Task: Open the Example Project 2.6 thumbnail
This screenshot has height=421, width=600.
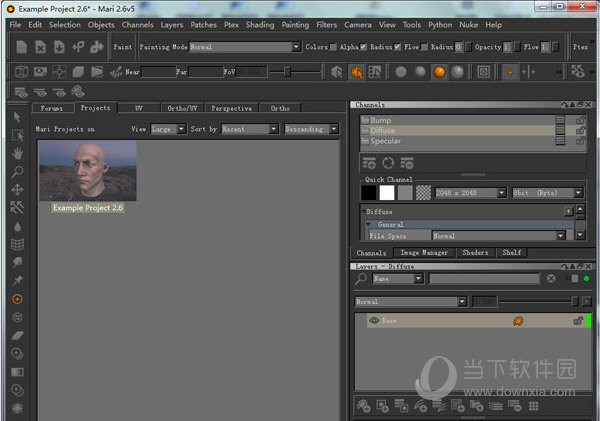Action: tap(87, 170)
